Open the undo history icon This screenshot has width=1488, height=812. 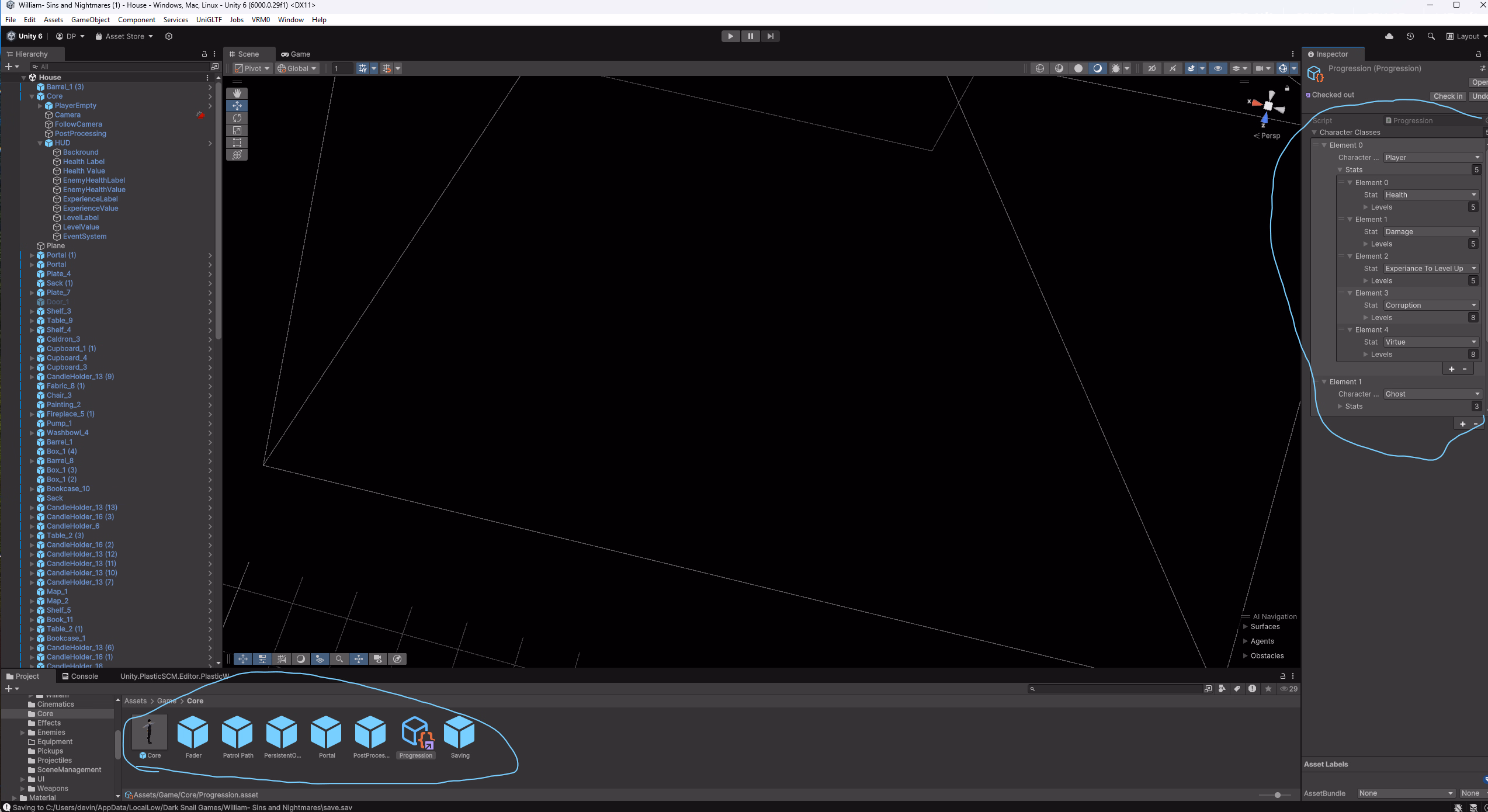point(1410,36)
